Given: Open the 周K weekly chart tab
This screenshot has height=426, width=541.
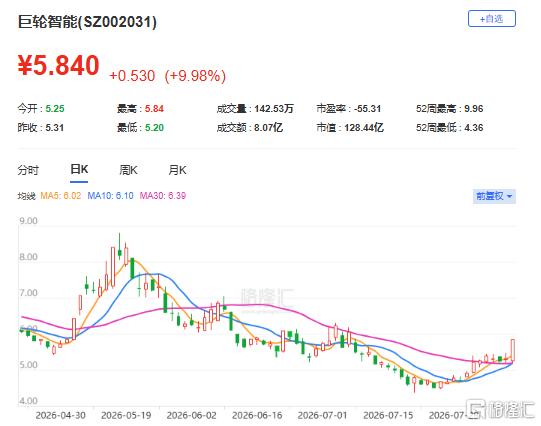Looking at the screenshot, I should [x=128, y=170].
